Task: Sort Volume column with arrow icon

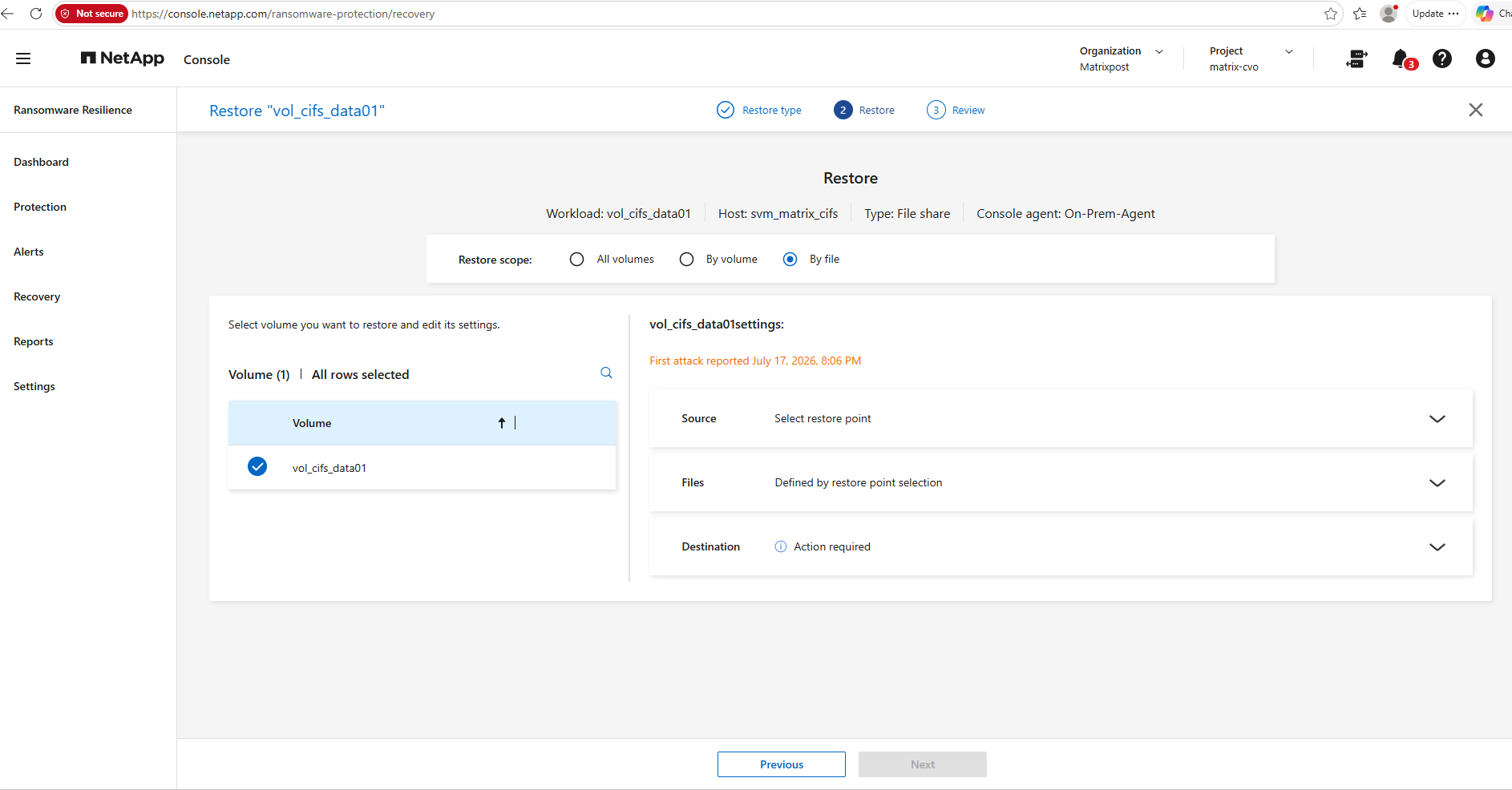Action: click(502, 423)
